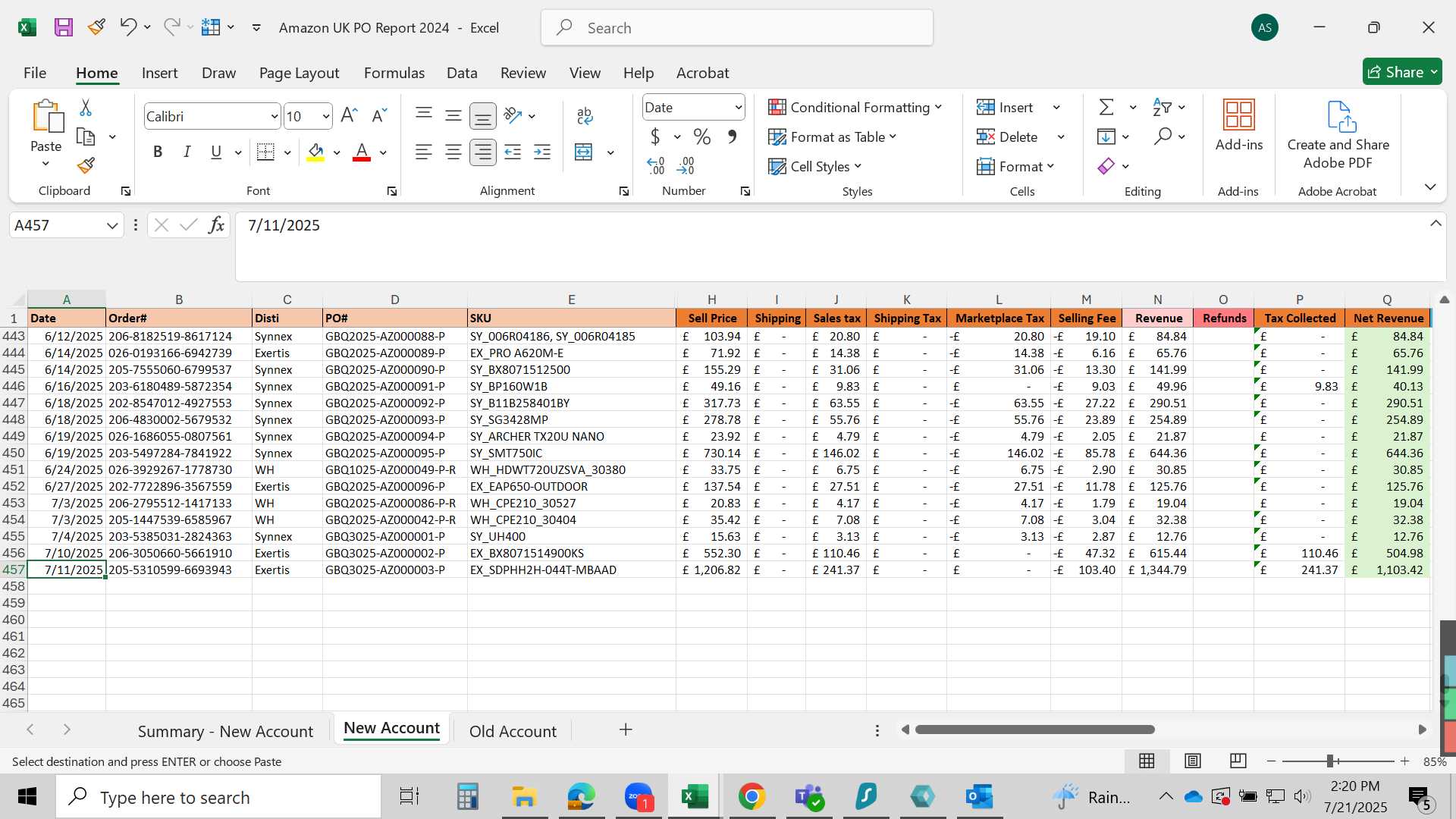Viewport: 1456px width, 819px height.
Task: Increase font size with the larger A
Action: 349,115
